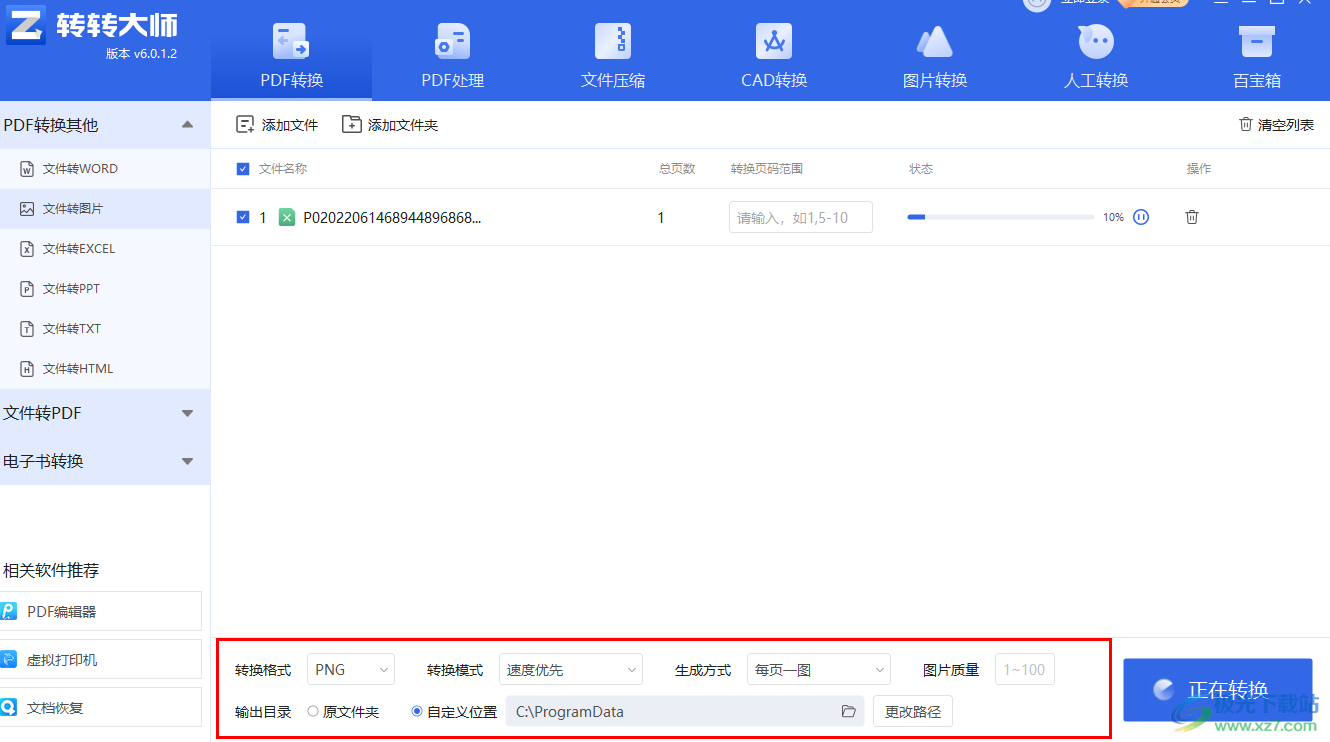Select 文件转图片 in the sidebar
The image size is (1330, 742).
[105, 209]
